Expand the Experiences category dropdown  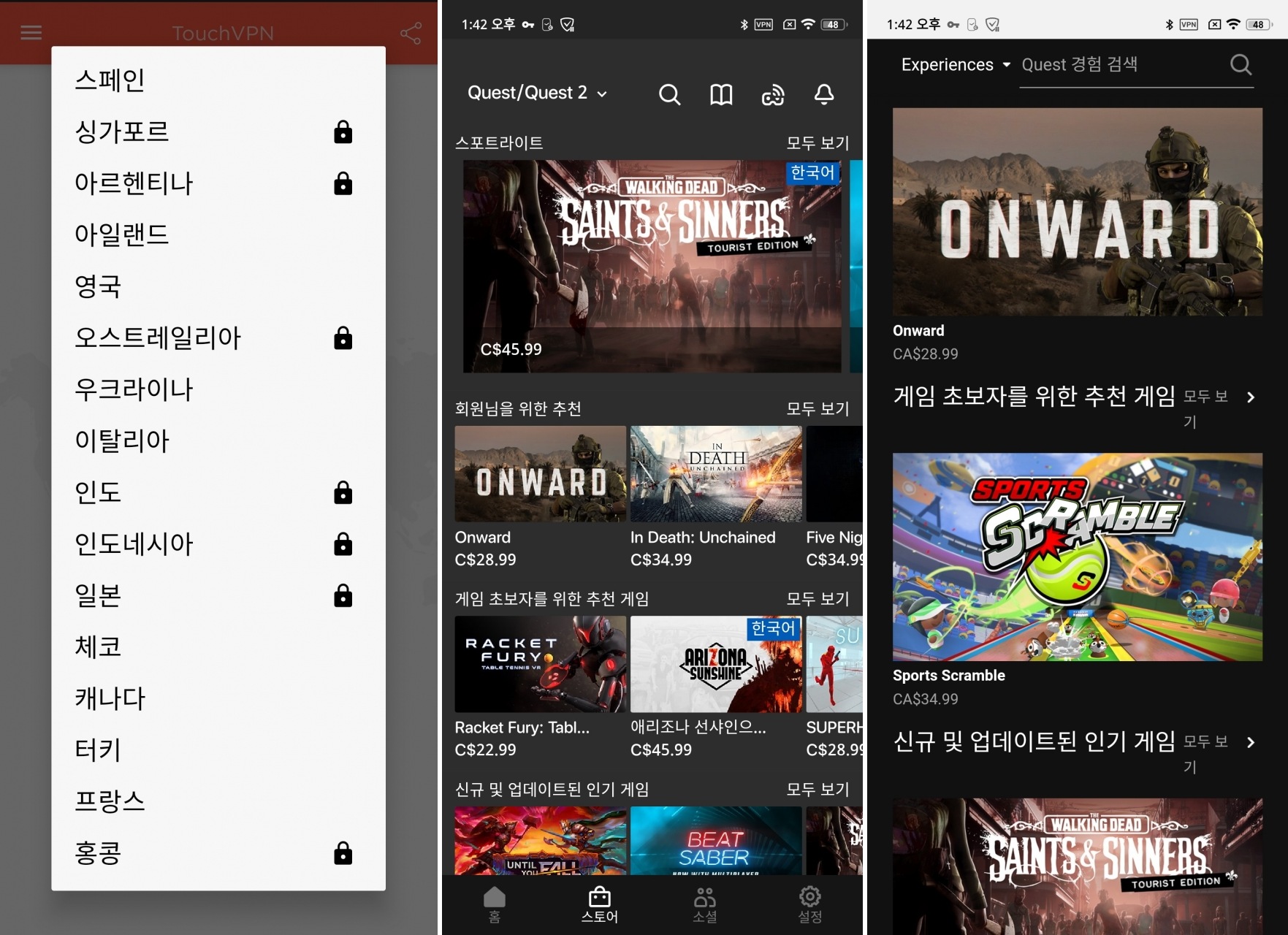(x=956, y=64)
